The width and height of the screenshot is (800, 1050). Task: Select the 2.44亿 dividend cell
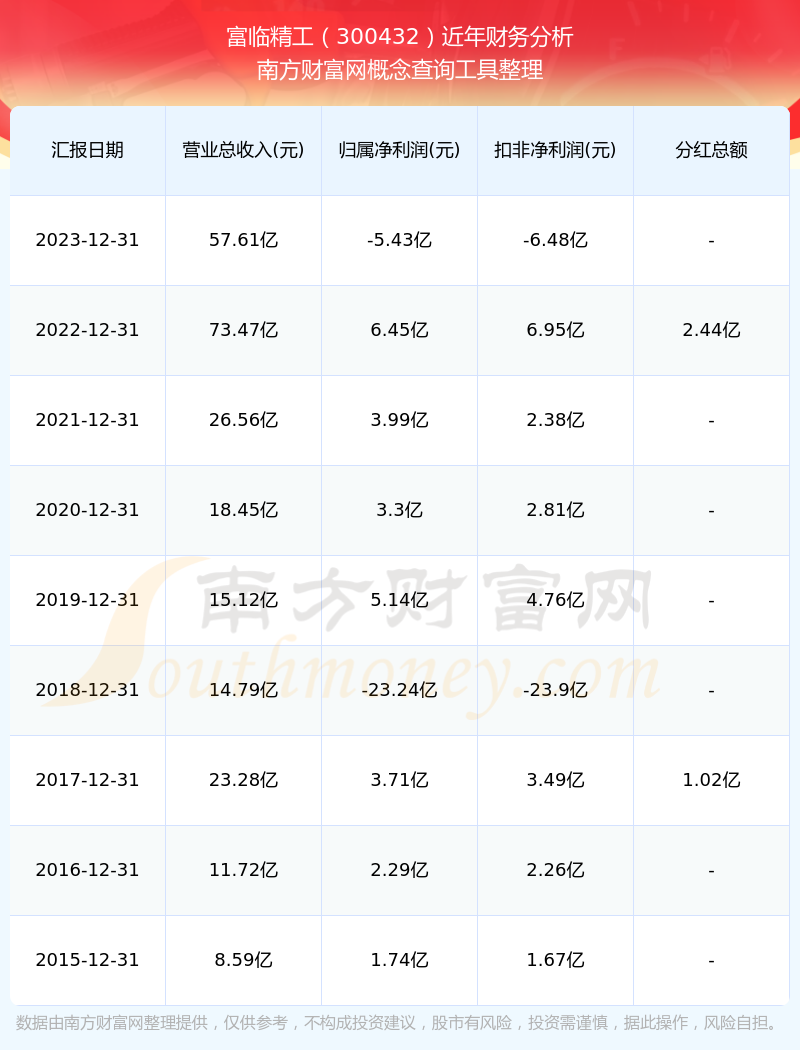(712, 330)
